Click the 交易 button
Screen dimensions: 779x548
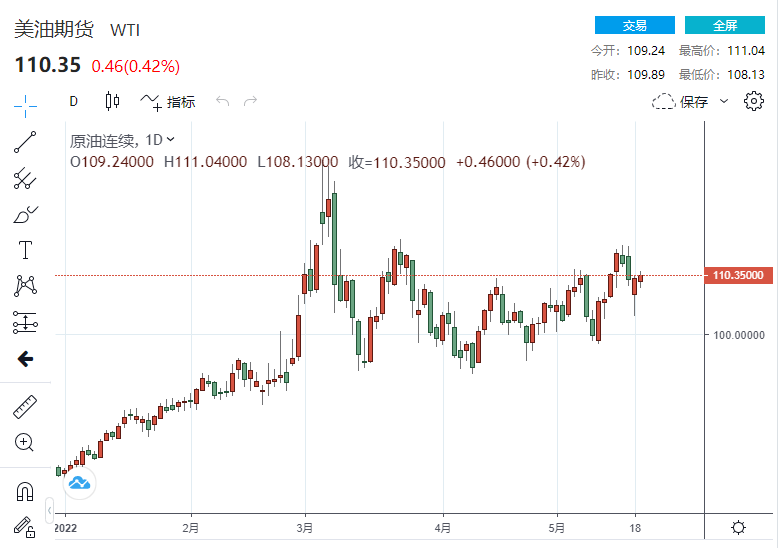634,25
